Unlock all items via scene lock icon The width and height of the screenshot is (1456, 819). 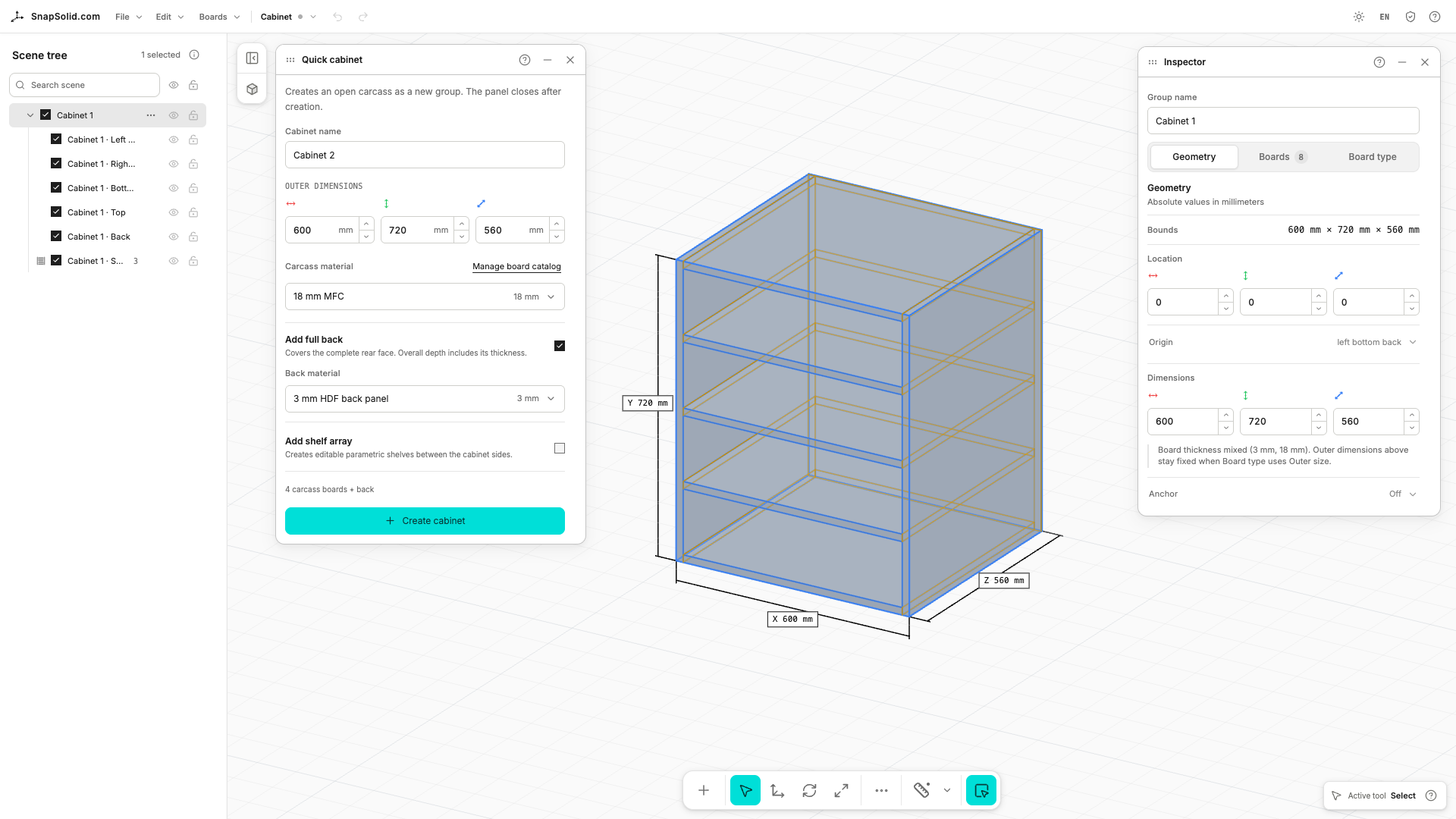click(193, 85)
